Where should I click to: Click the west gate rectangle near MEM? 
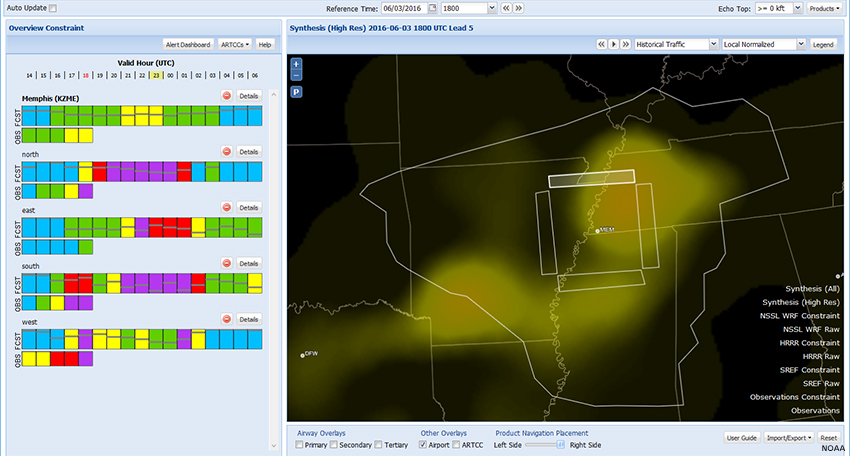click(546, 233)
